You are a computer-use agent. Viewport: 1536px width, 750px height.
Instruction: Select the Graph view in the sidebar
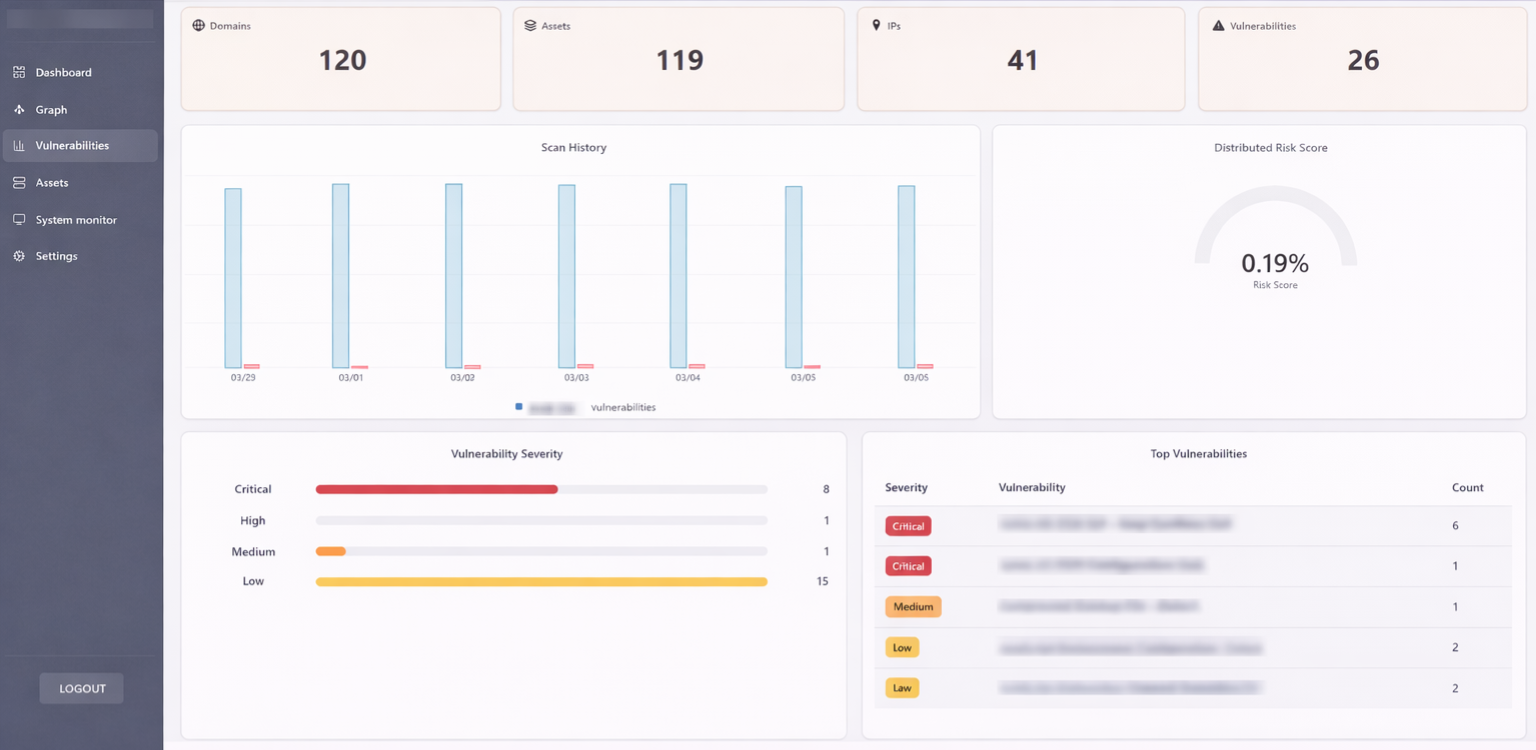pos(18,109)
